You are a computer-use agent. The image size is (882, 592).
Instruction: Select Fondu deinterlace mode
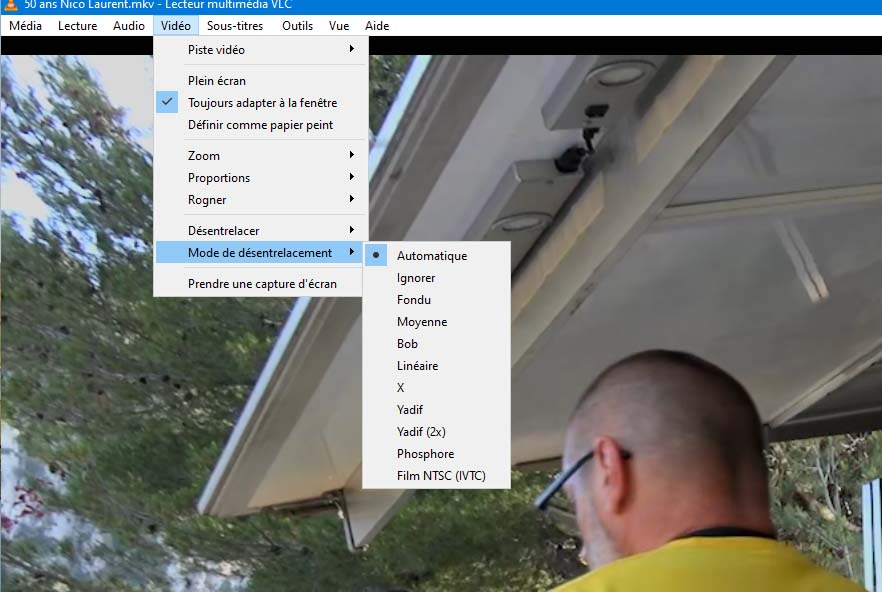(x=436, y=299)
